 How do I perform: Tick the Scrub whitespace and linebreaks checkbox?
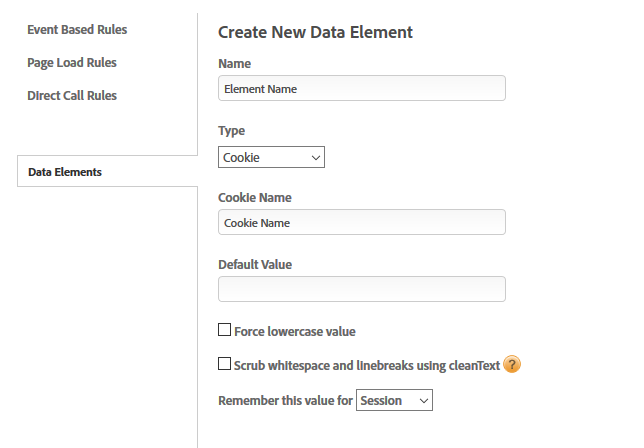coord(224,364)
